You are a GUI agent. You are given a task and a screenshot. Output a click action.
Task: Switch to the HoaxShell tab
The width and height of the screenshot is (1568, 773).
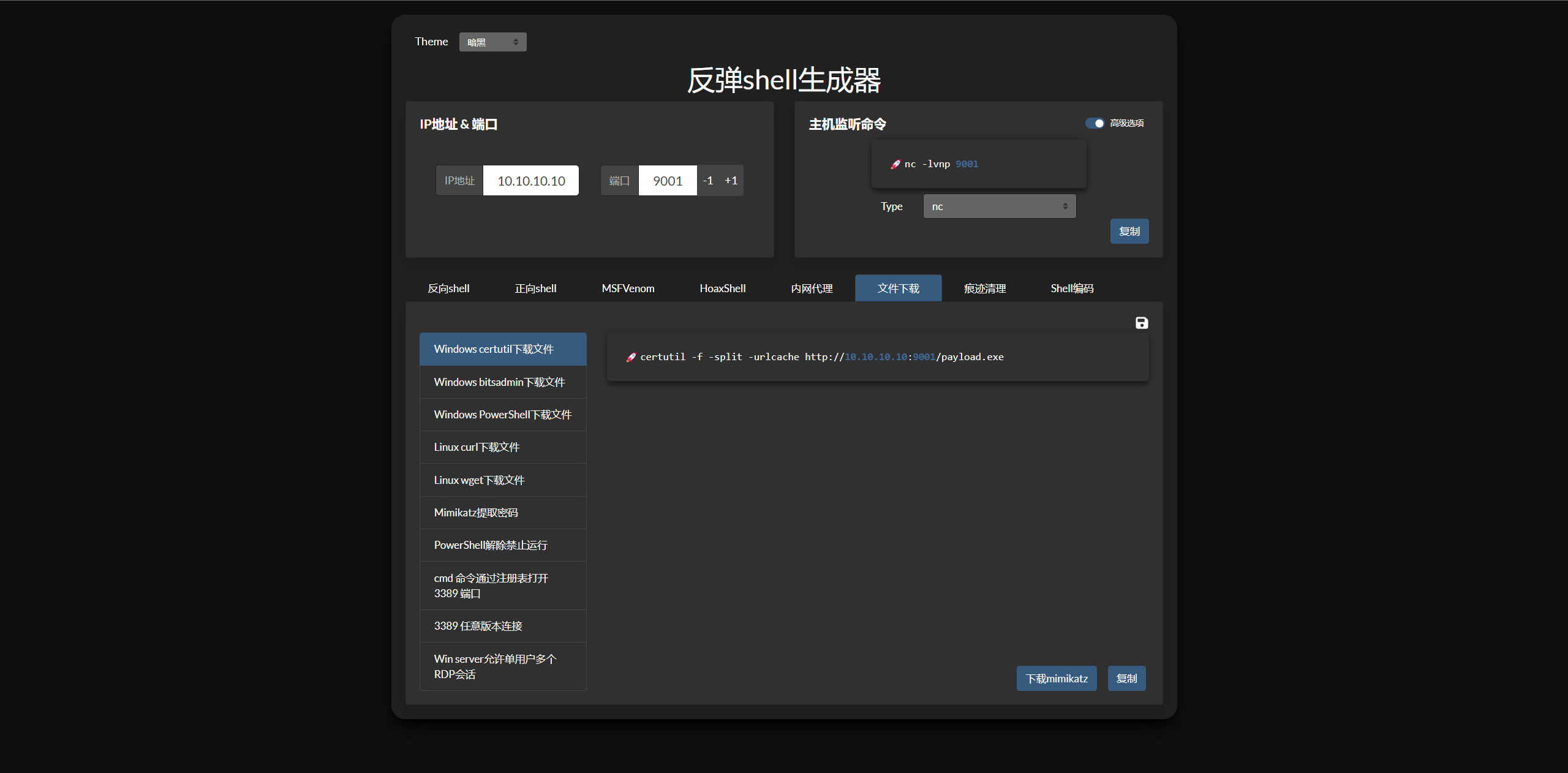click(722, 288)
